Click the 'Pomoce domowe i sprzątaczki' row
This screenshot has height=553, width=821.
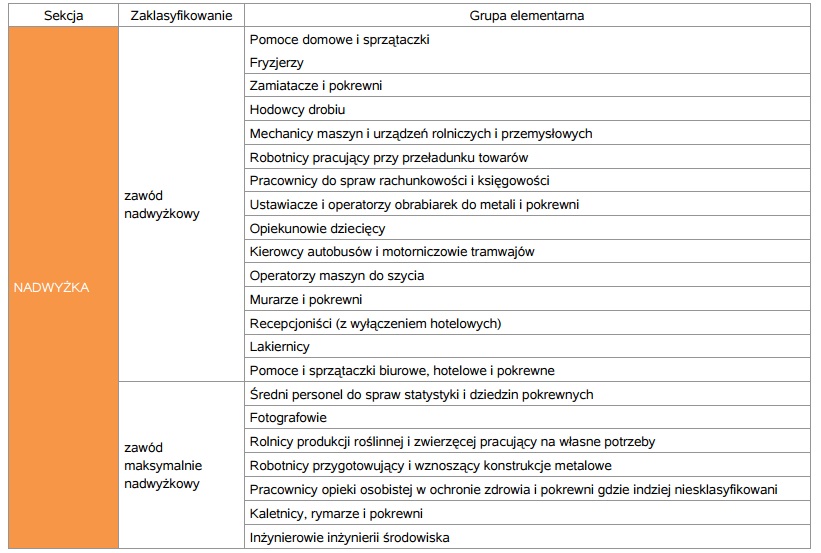tap(527, 39)
